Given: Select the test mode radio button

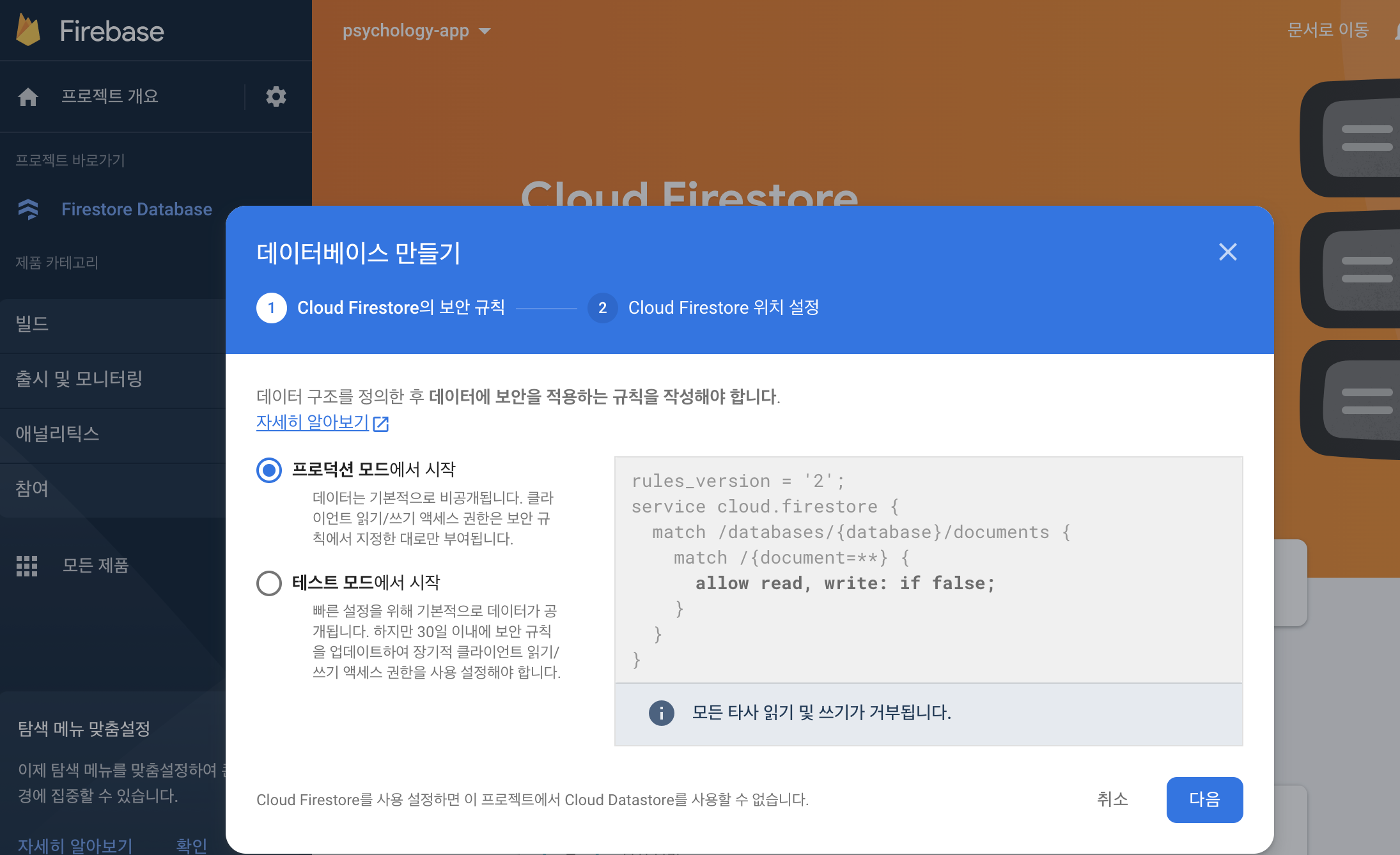Looking at the screenshot, I should click(x=269, y=583).
